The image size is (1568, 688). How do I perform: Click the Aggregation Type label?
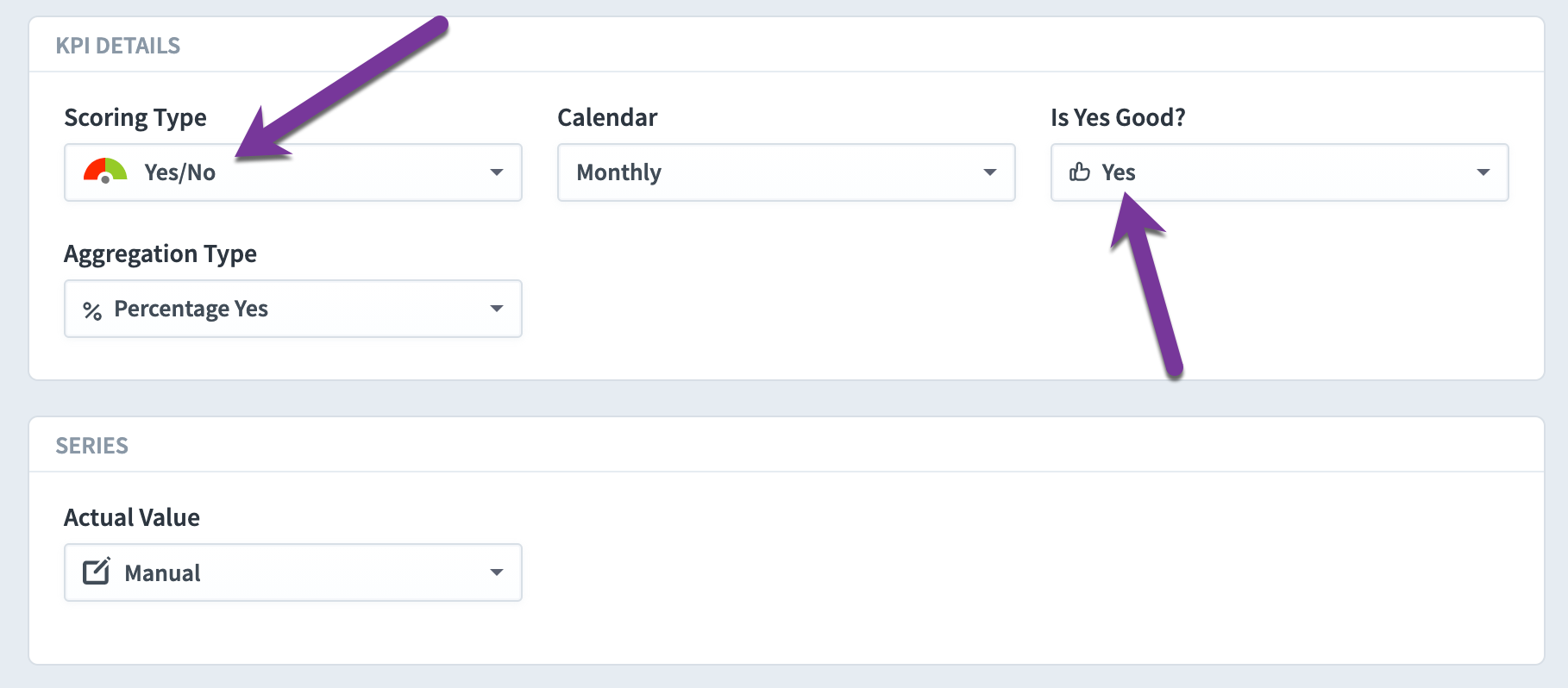160,253
